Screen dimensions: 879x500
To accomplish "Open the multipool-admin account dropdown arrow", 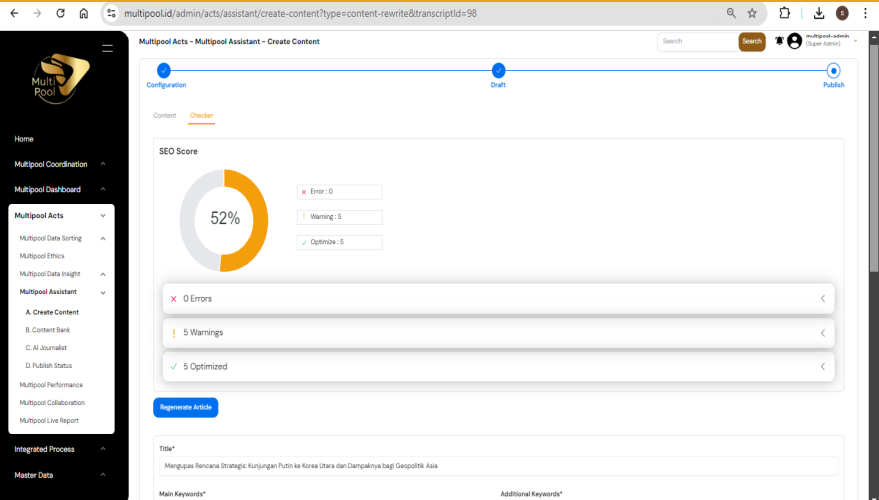I will pyautogui.click(x=855, y=41).
